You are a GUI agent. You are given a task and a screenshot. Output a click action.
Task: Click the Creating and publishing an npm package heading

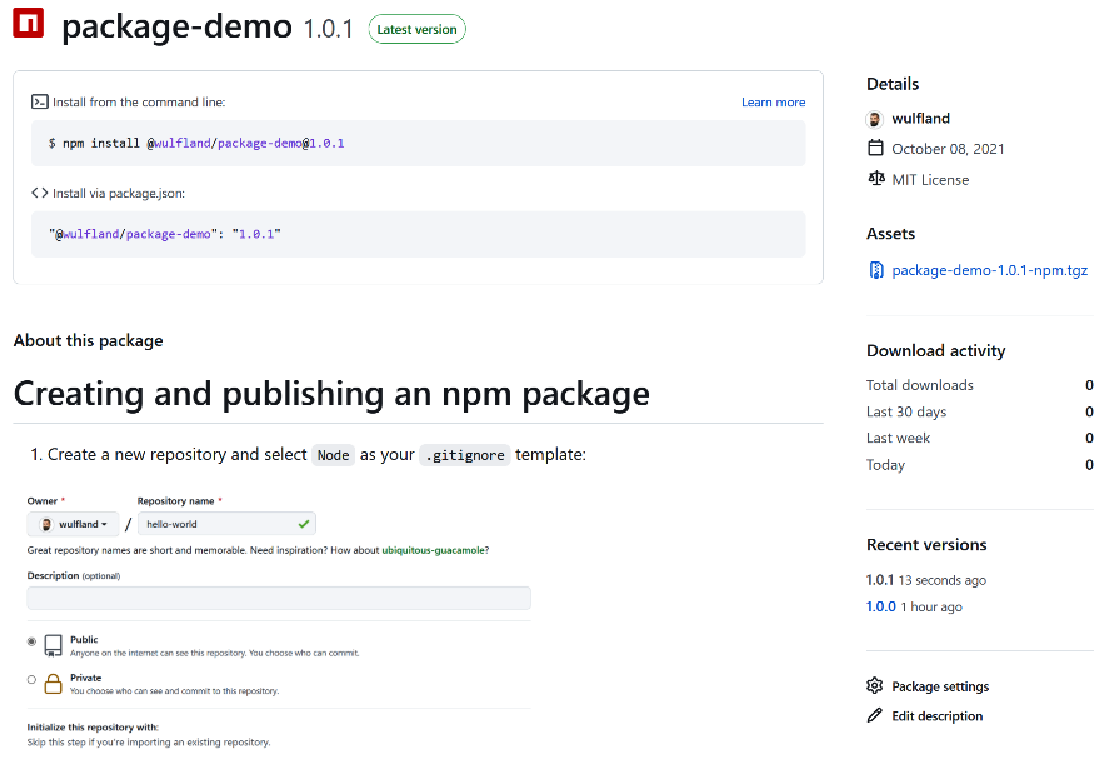click(332, 393)
